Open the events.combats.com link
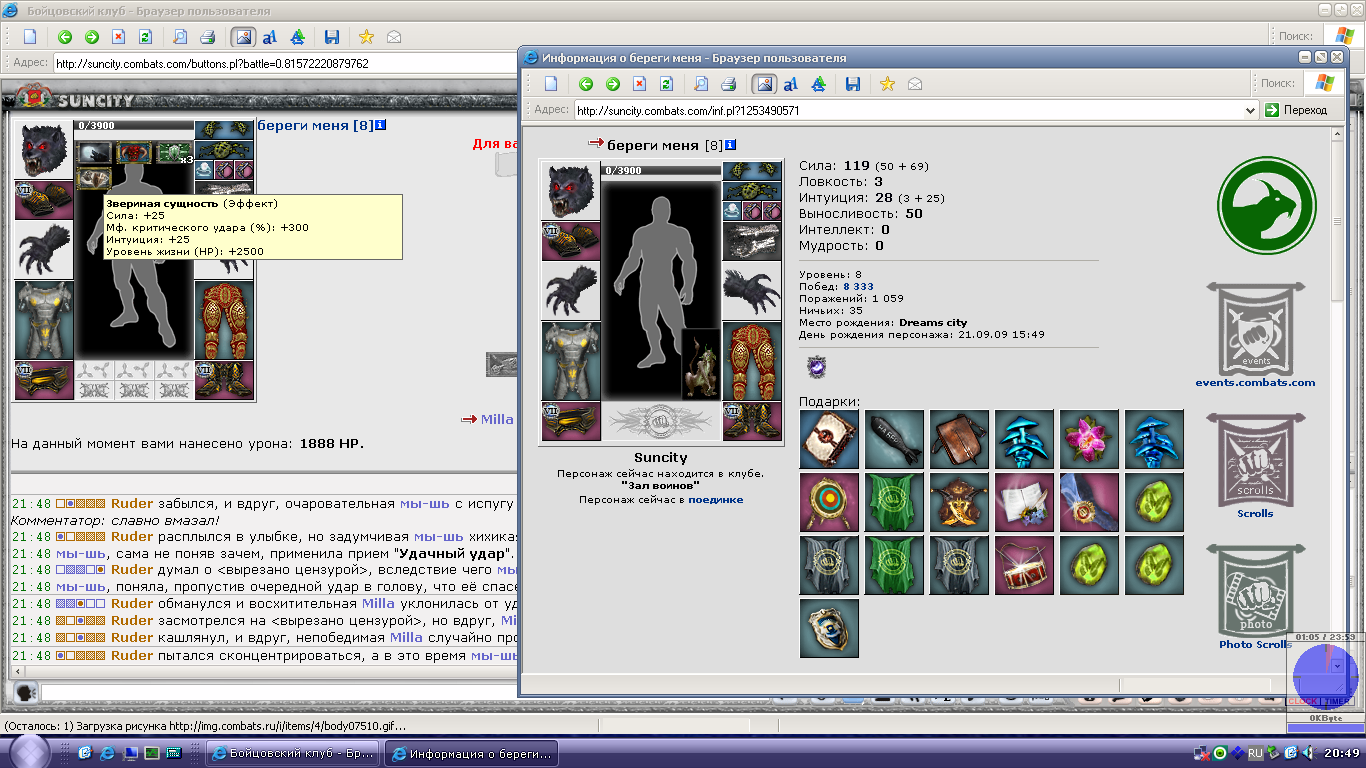 coord(1255,382)
